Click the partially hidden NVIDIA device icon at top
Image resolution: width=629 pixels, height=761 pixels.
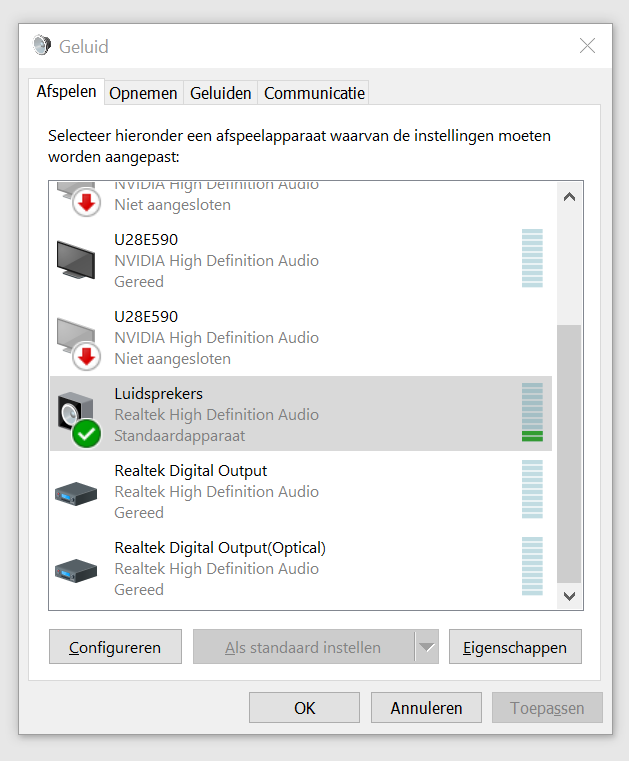tap(78, 199)
